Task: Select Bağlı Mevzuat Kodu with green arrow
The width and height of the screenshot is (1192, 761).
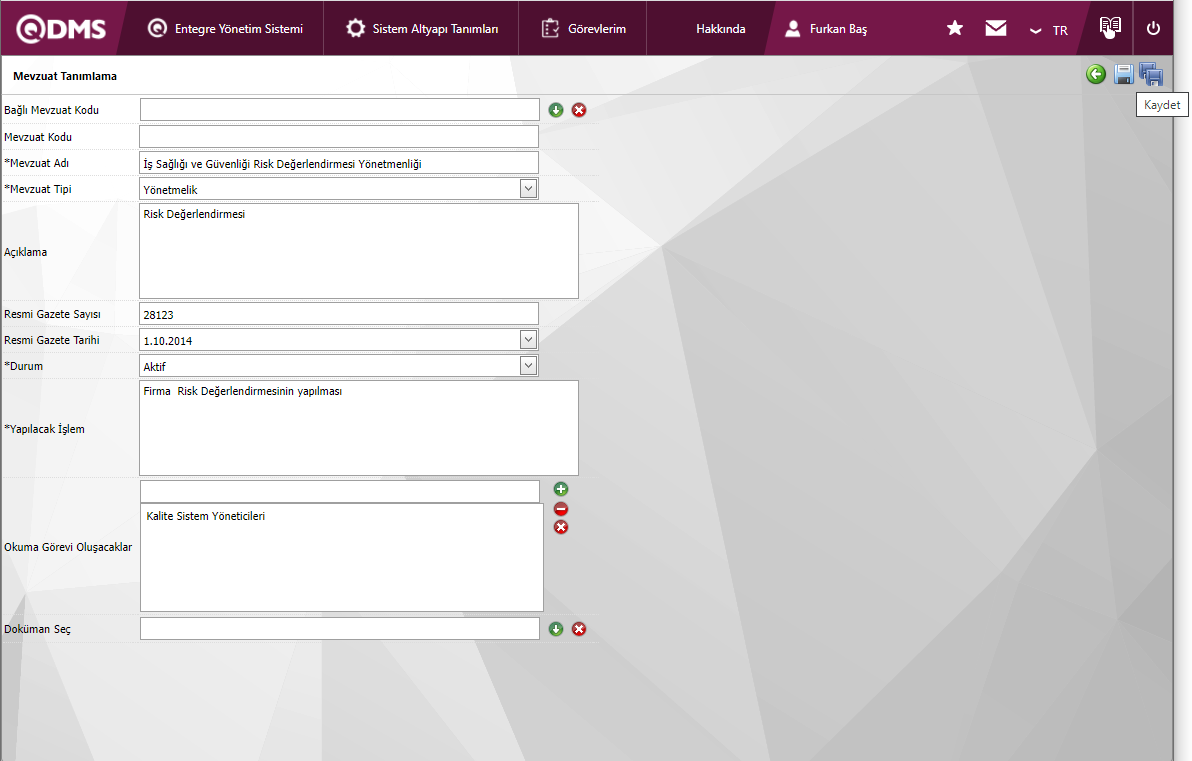Action: pos(556,110)
